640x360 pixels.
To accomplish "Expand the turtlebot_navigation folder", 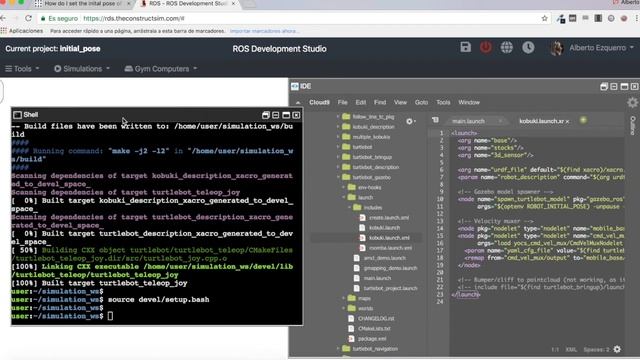I will [x=338, y=349].
